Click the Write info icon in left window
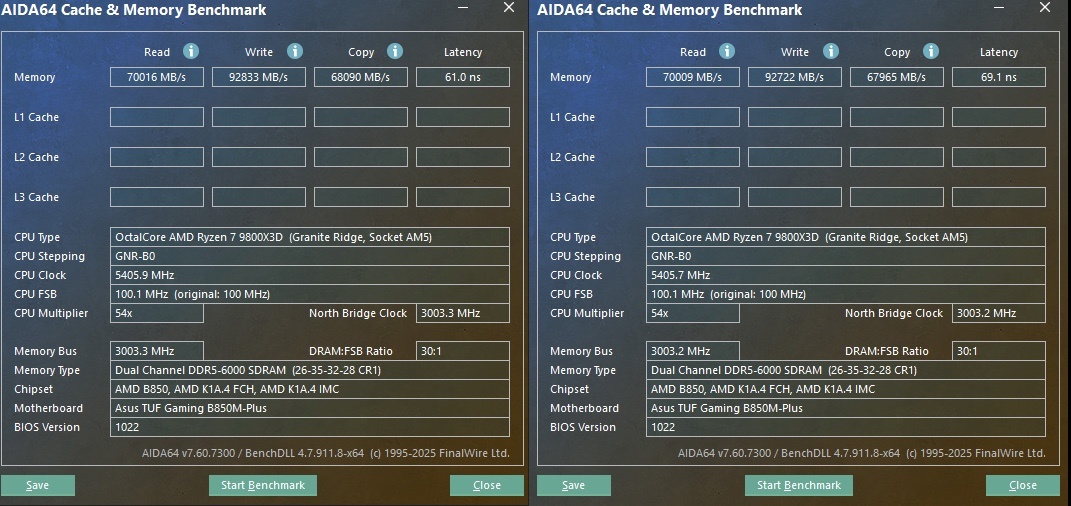1071x506 pixels. (x=295, y=51)
